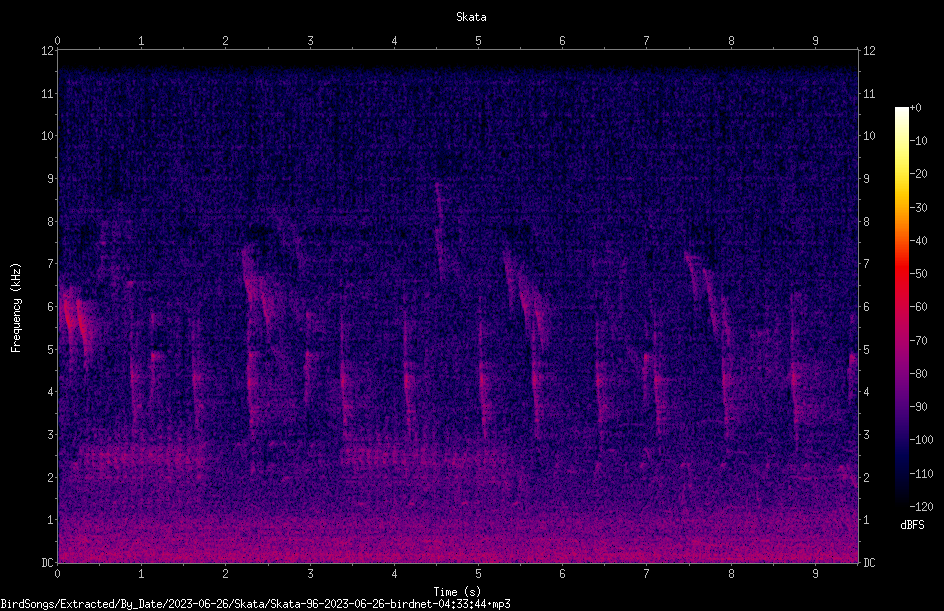Click the left-axis 'DC' label
This screenshot has width=944, height=611.
(x=48, y=562)
